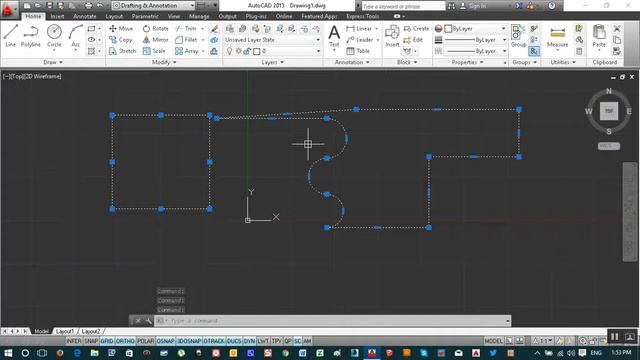
Task: Click the Measure tool
Action: pos(558,37)
